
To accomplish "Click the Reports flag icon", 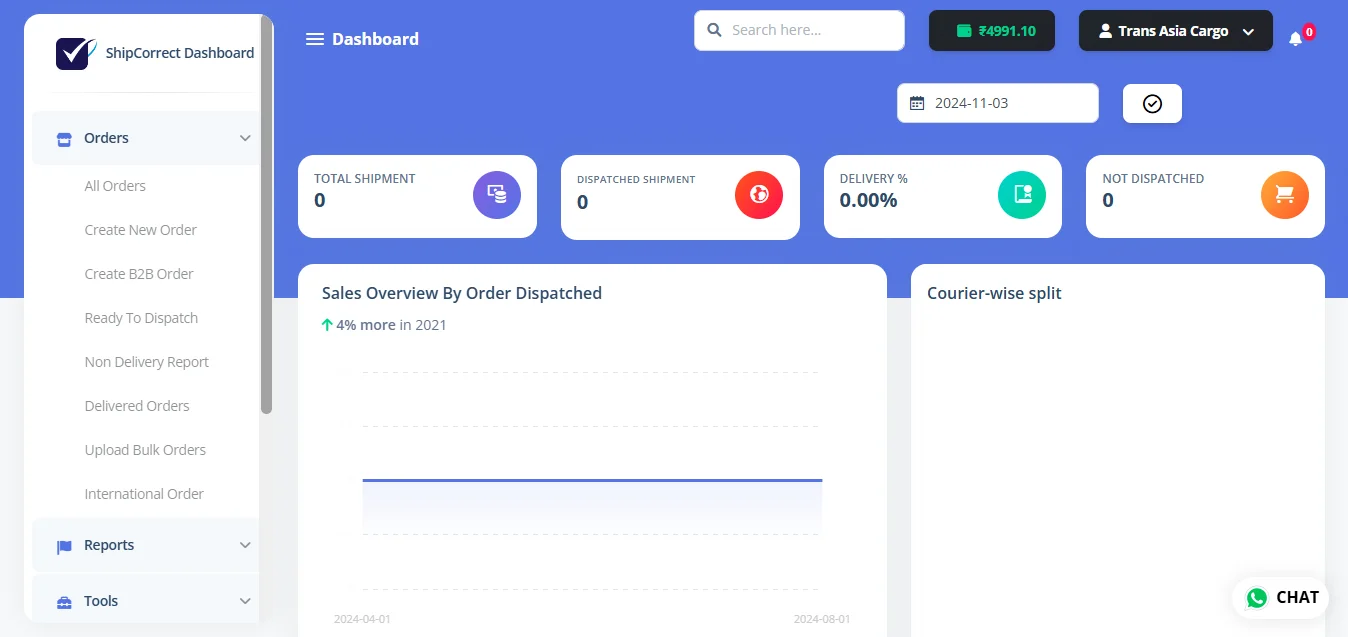I will pos(63,545).
